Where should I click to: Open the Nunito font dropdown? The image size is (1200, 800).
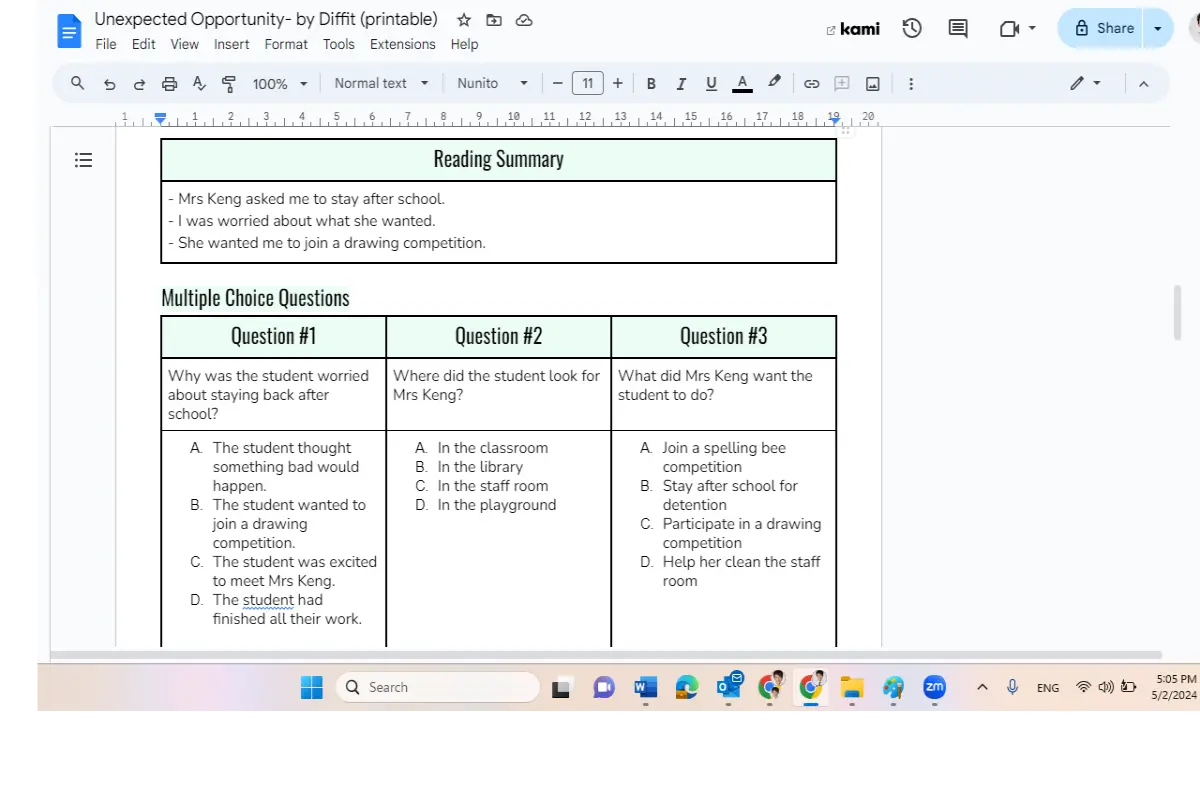pyautogui.click(x=492, y=84)
